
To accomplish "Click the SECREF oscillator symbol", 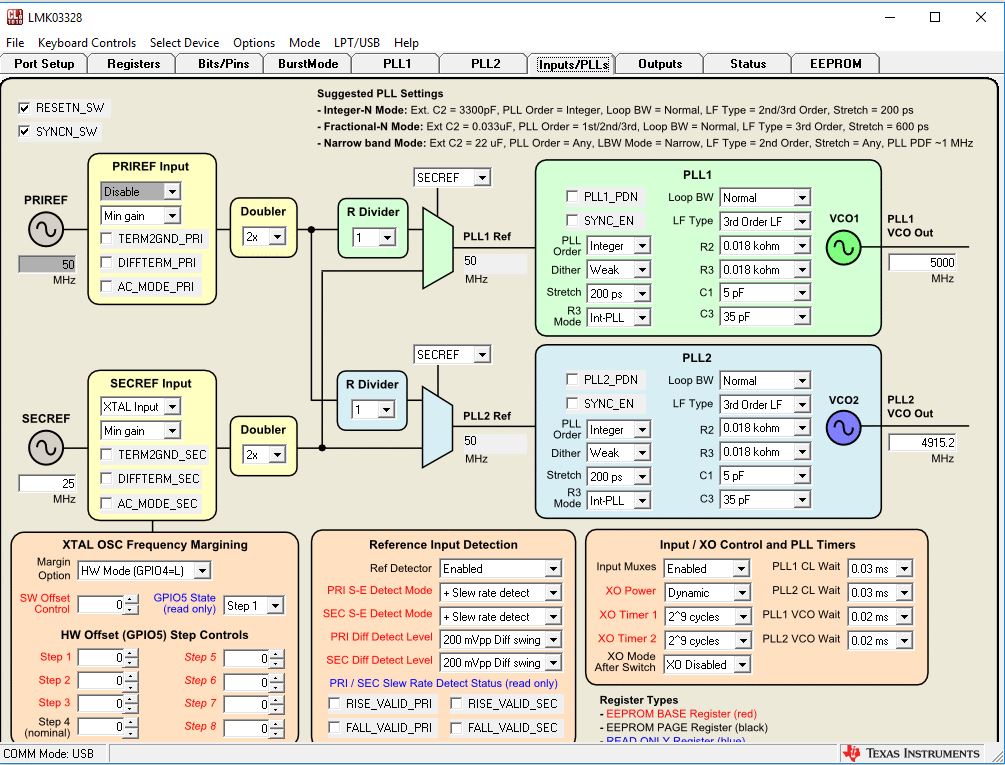I will point(46,448).
